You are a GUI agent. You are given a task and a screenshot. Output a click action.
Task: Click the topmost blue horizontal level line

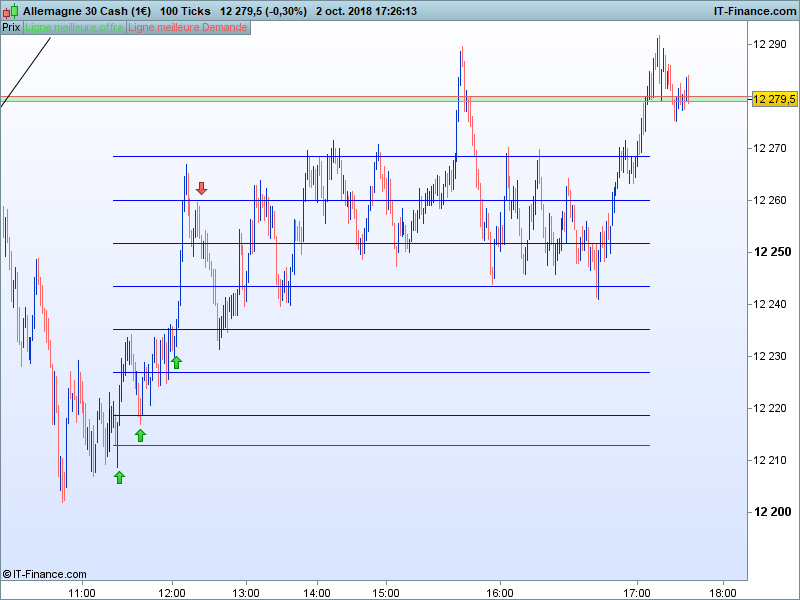click(381, 157)
